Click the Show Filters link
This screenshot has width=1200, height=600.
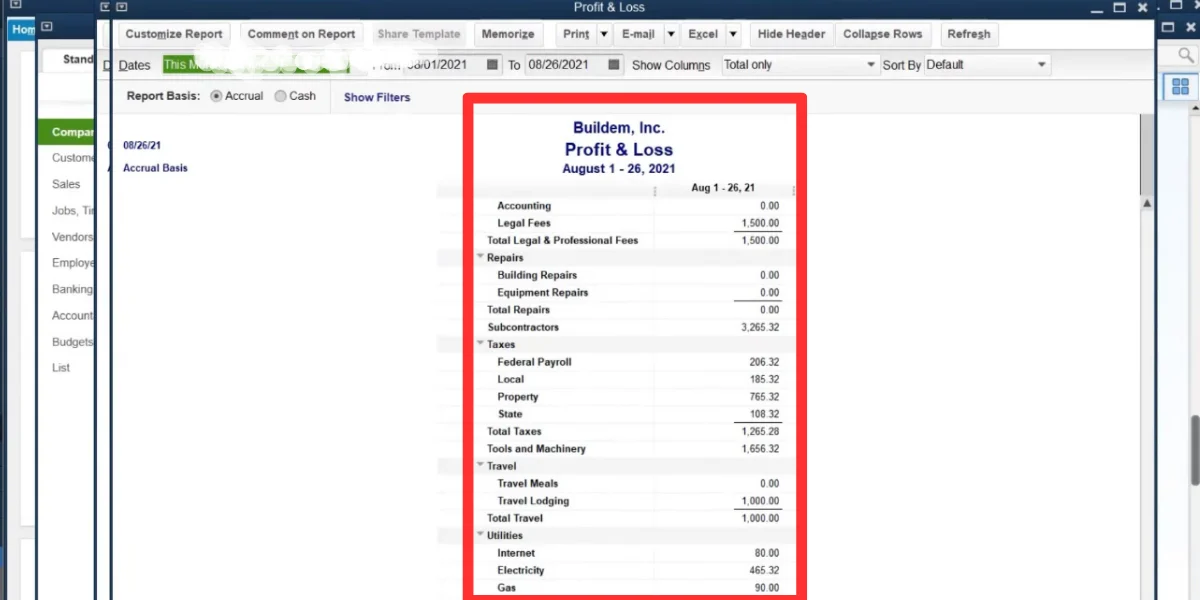coord(377,97)
